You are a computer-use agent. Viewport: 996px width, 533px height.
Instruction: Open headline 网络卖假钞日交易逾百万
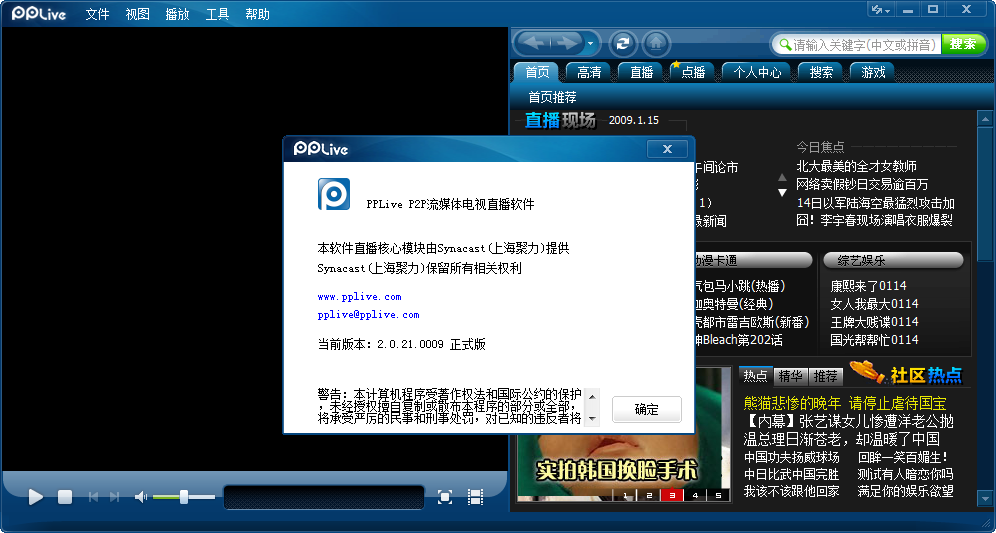click(x=862, y=184)
